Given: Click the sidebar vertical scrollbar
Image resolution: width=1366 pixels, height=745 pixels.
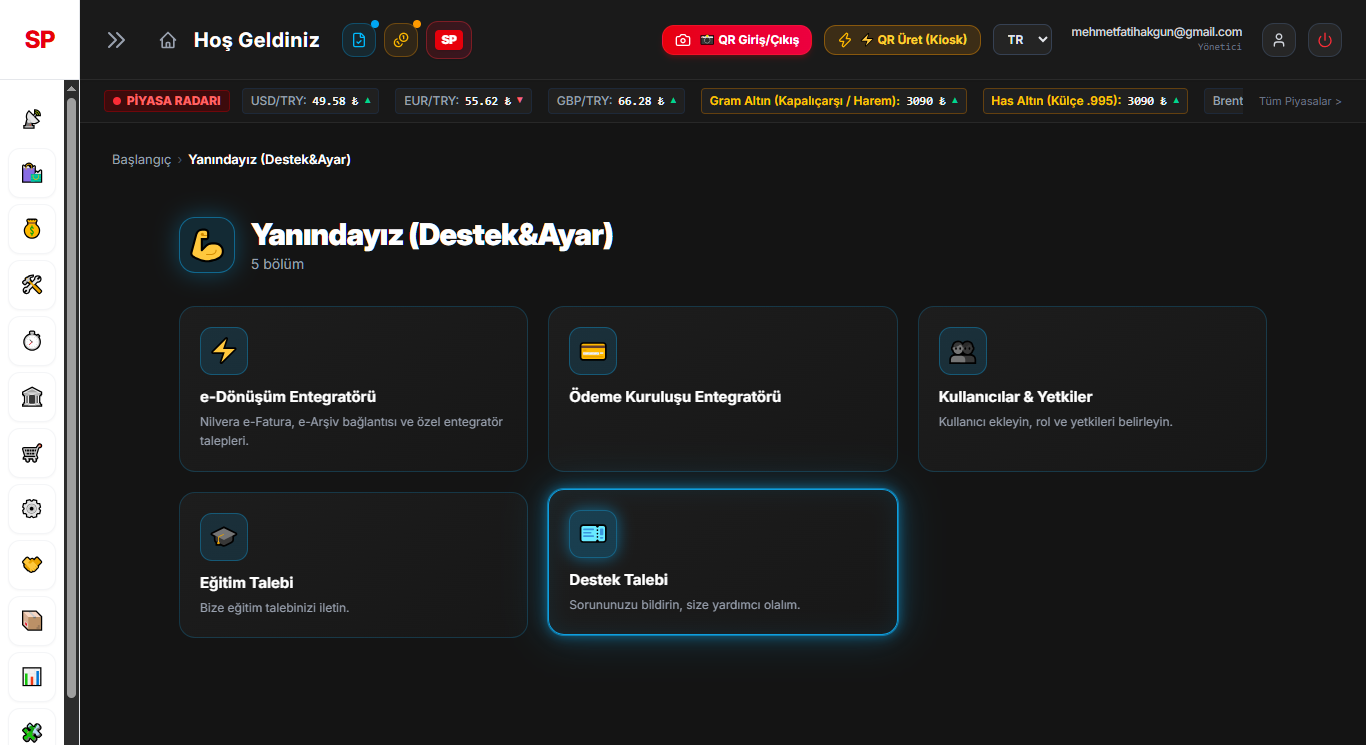Looking at the screenshot, I should pos(71,397).
